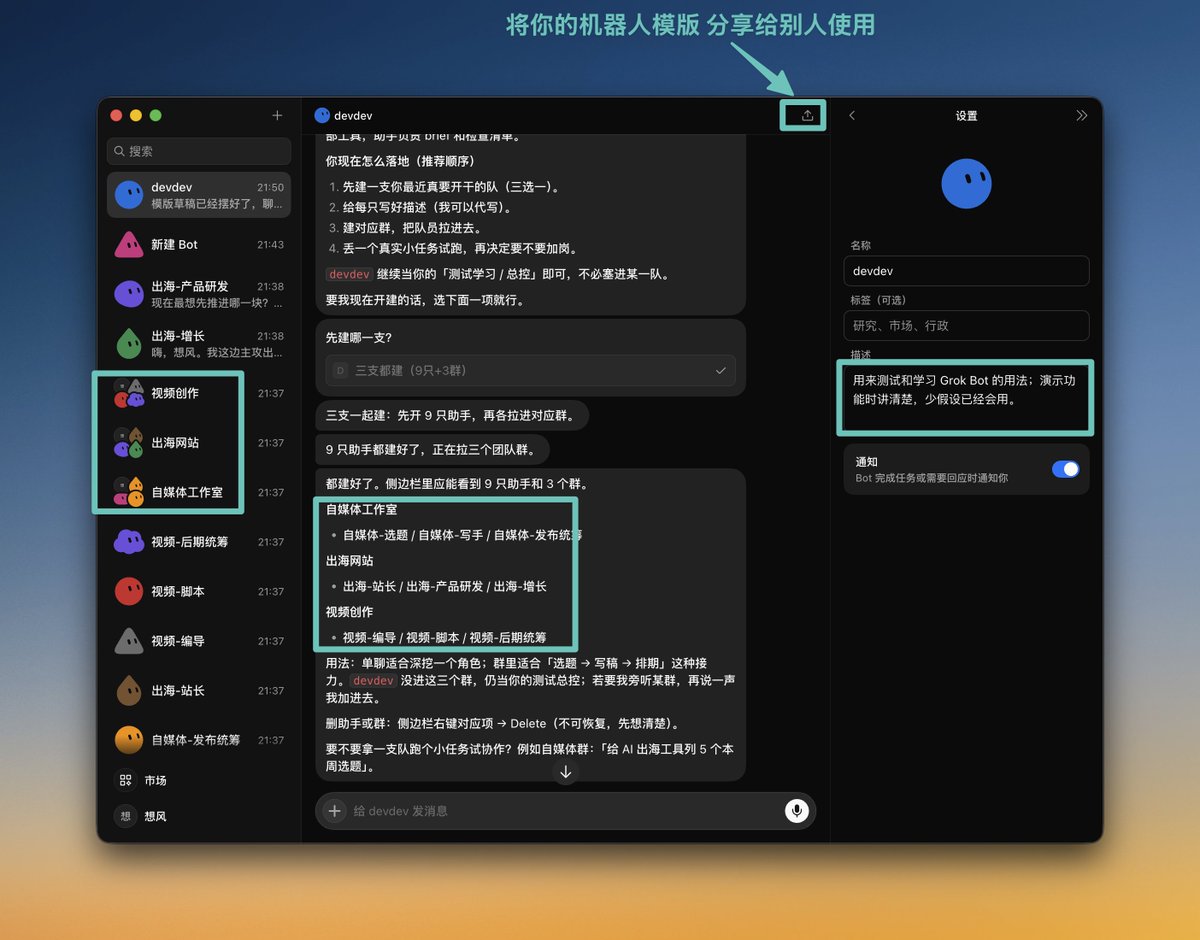Image resolution: width=1200 pixels, height=940 pixels.
Task: Click the group avatar of 出海网站
Action: [129, 442]
